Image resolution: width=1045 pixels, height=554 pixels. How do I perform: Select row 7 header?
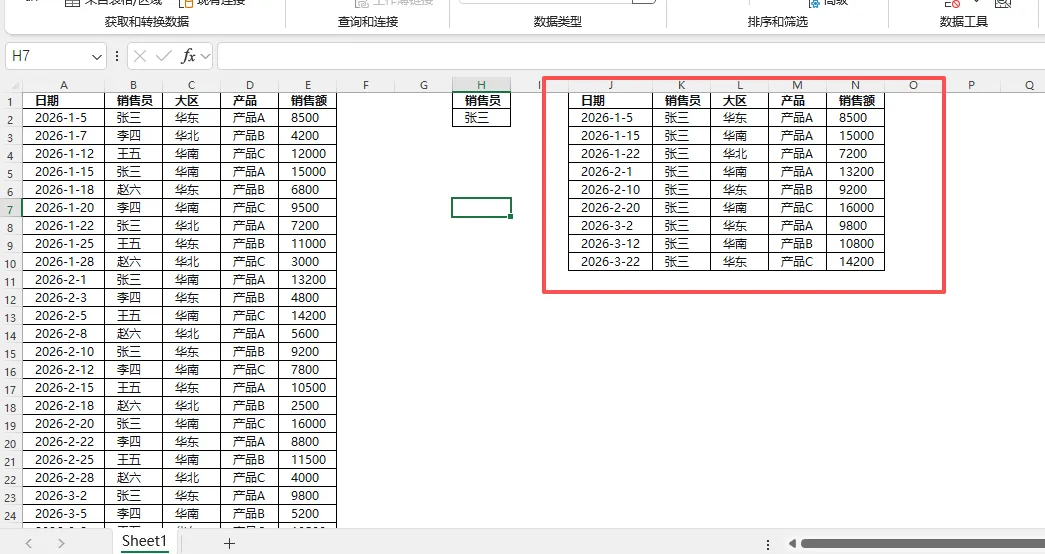pyautogui.click(x=11, y=209)
